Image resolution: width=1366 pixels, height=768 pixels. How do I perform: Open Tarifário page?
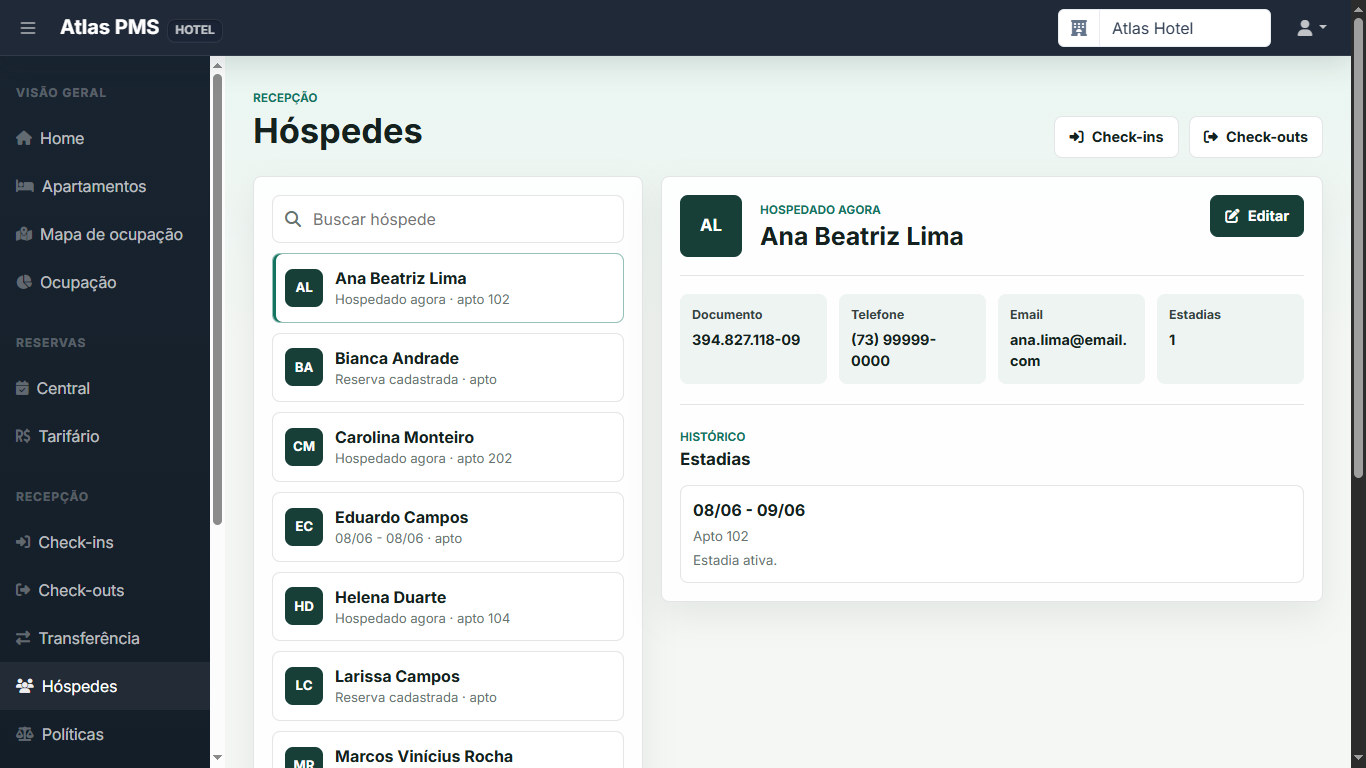pyautogui.click(x=105, y=436)
